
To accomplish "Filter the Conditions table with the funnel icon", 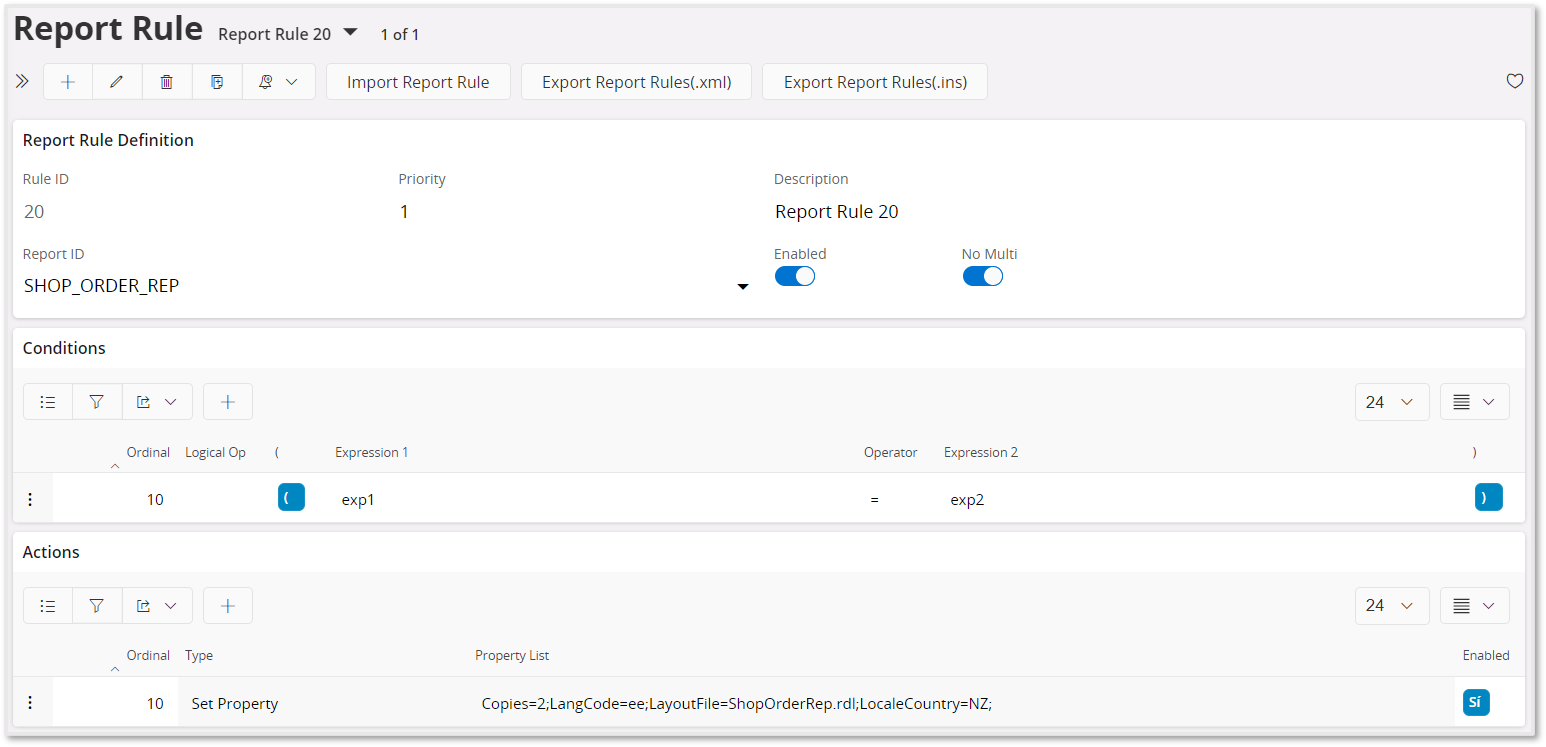I will point(97,401).
